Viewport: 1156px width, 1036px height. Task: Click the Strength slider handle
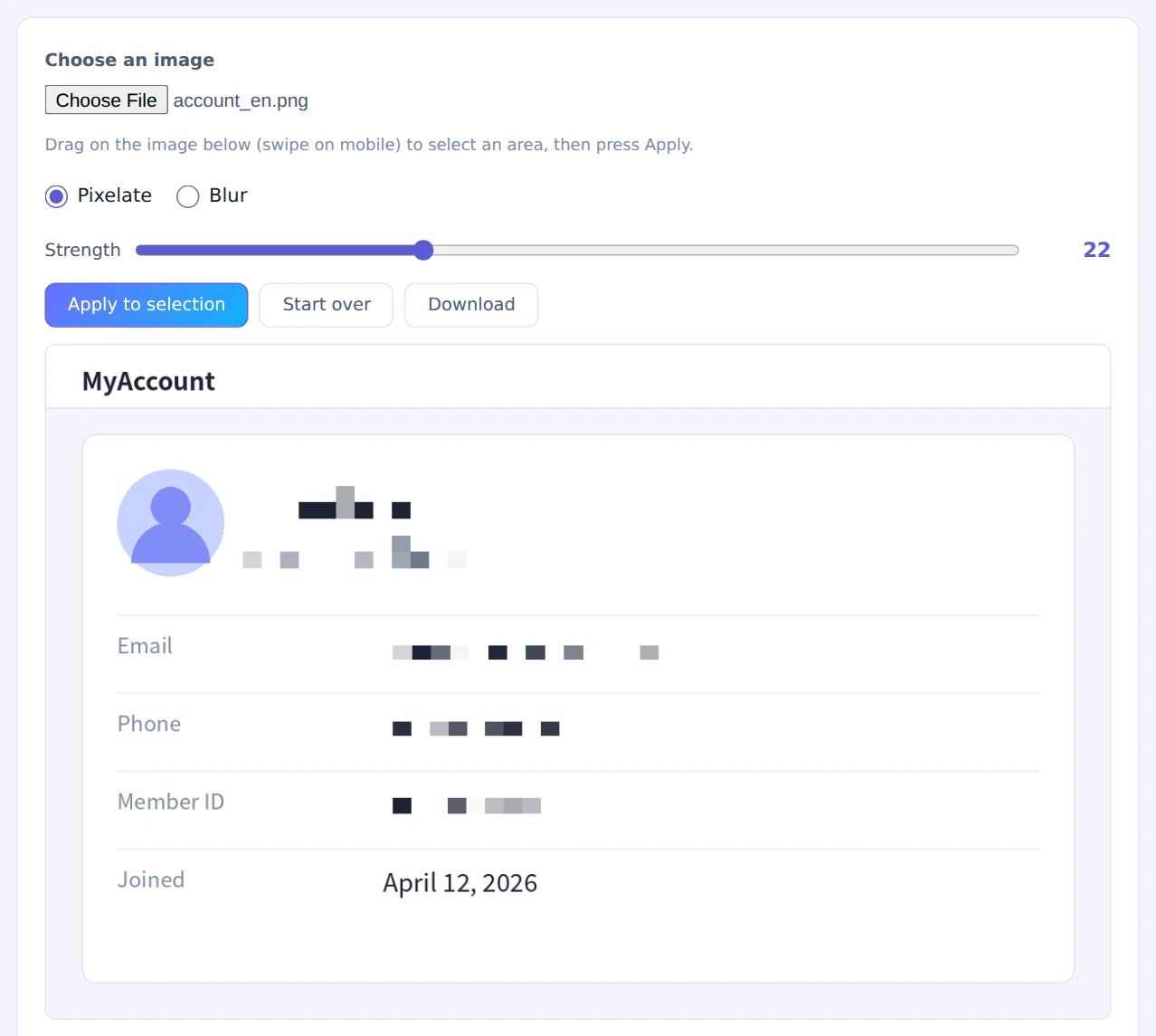tap(423, 251)
